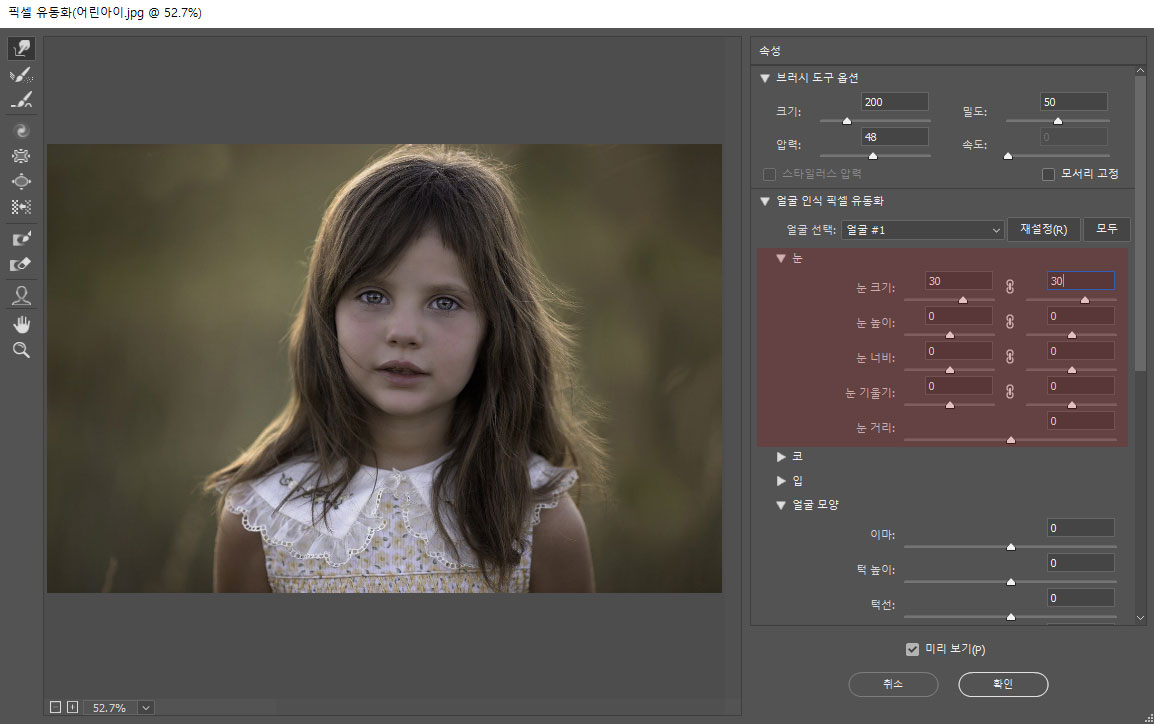Image resolution: width=1154 pixels, height=724 pixels.
Task: Click the 이마 forehead slider
Action: pyautogui.click(x=1010, y=547)
